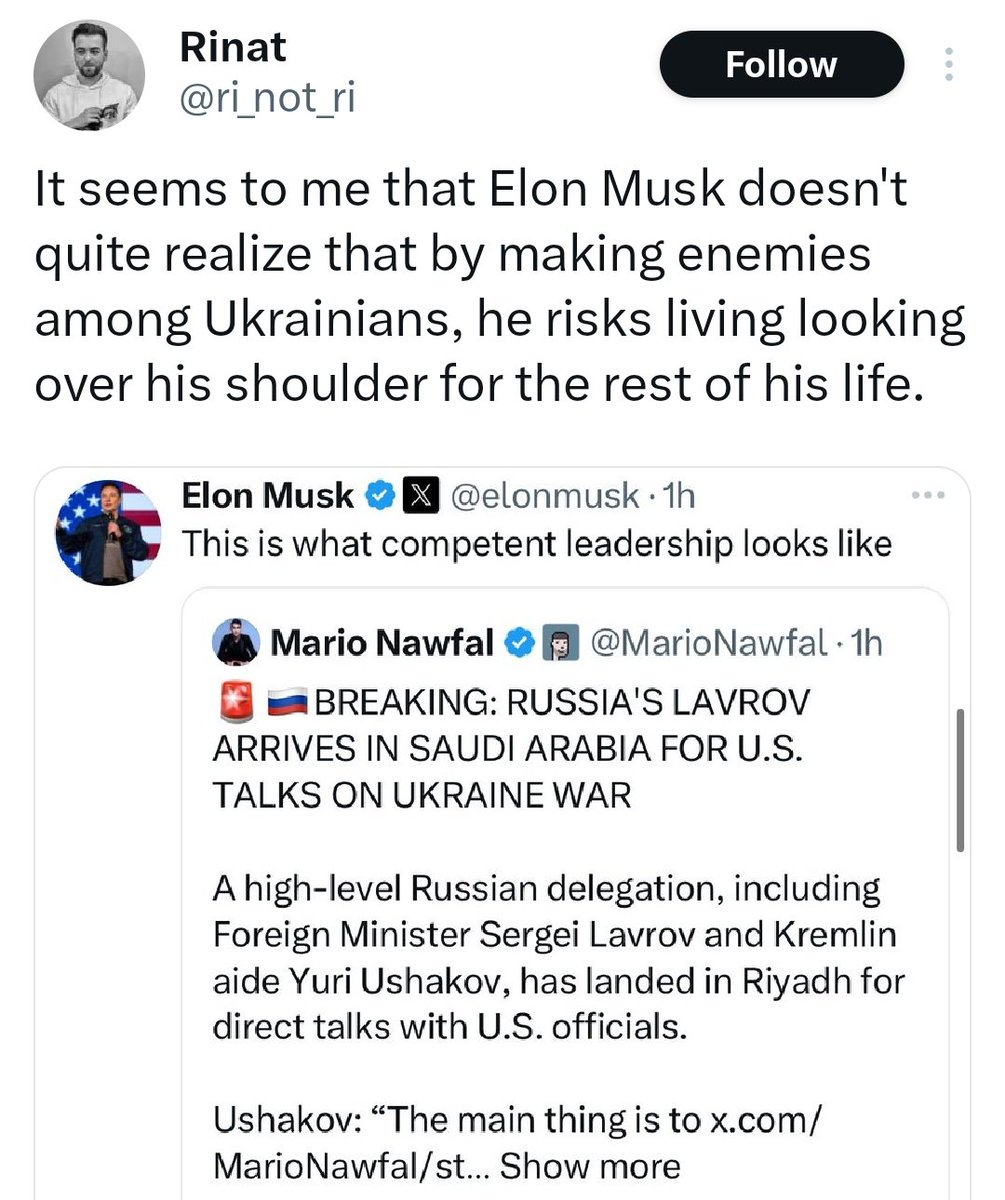Click the Russian flag emoji
This screenshot has width=1005, height=1200.
[x=287, y=704]
